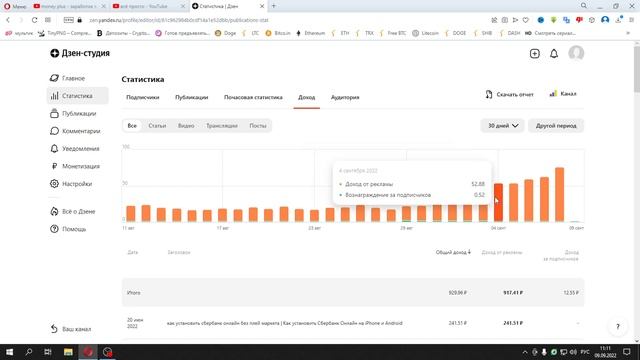Switch to the Подписчики tab

(142, 97)
